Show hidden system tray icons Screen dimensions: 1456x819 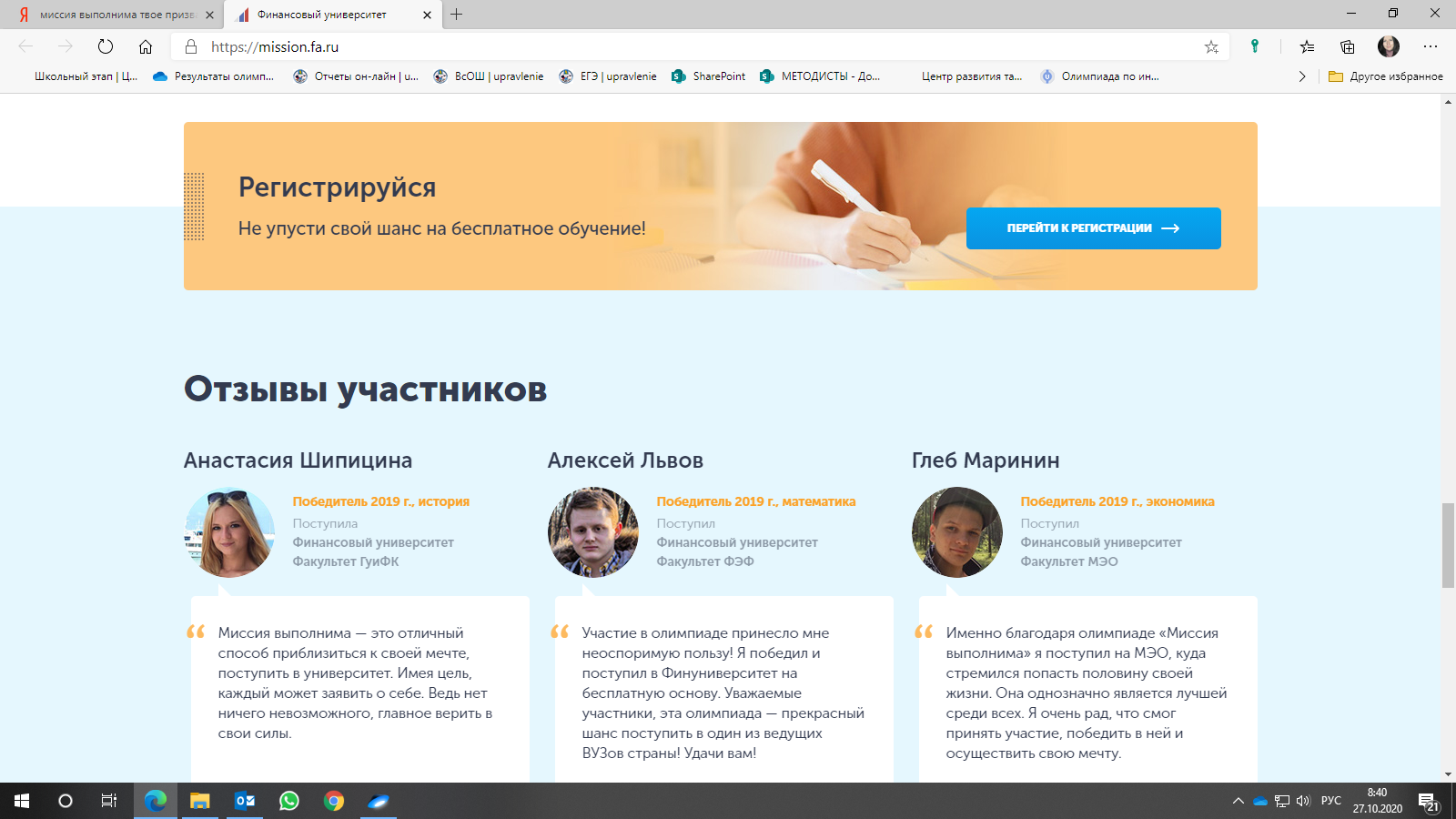click(1238, 801)
